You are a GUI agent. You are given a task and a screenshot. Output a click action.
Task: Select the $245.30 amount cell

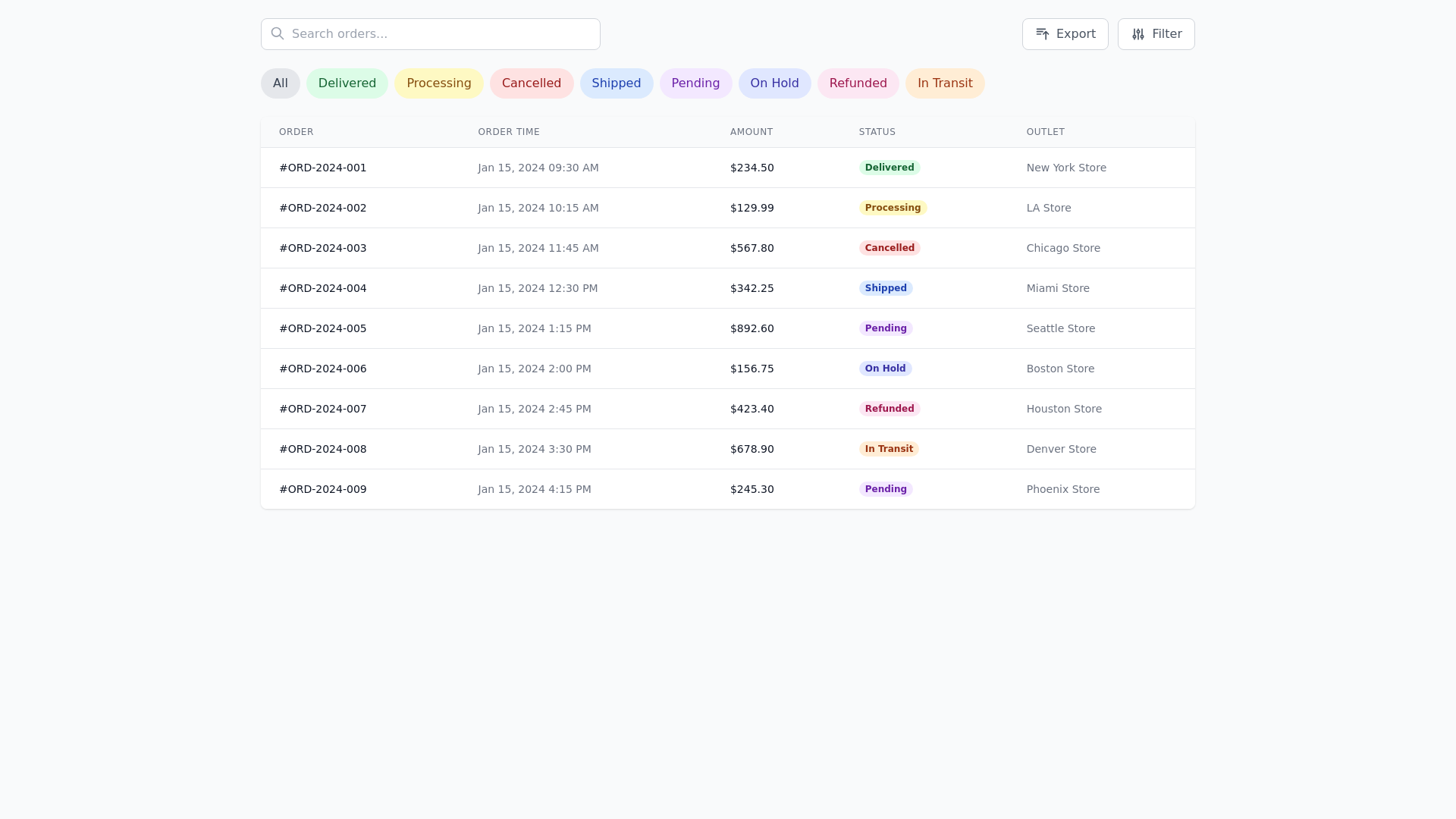[752, 489]
